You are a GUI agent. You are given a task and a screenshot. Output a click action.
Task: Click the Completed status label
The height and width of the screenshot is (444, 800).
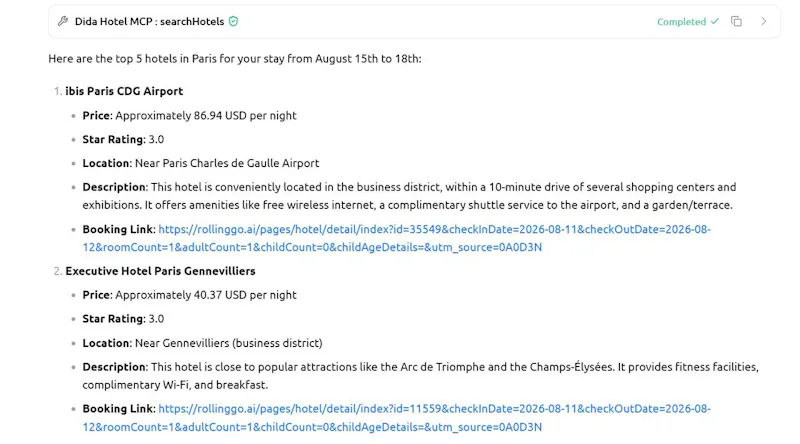[681, 22]
